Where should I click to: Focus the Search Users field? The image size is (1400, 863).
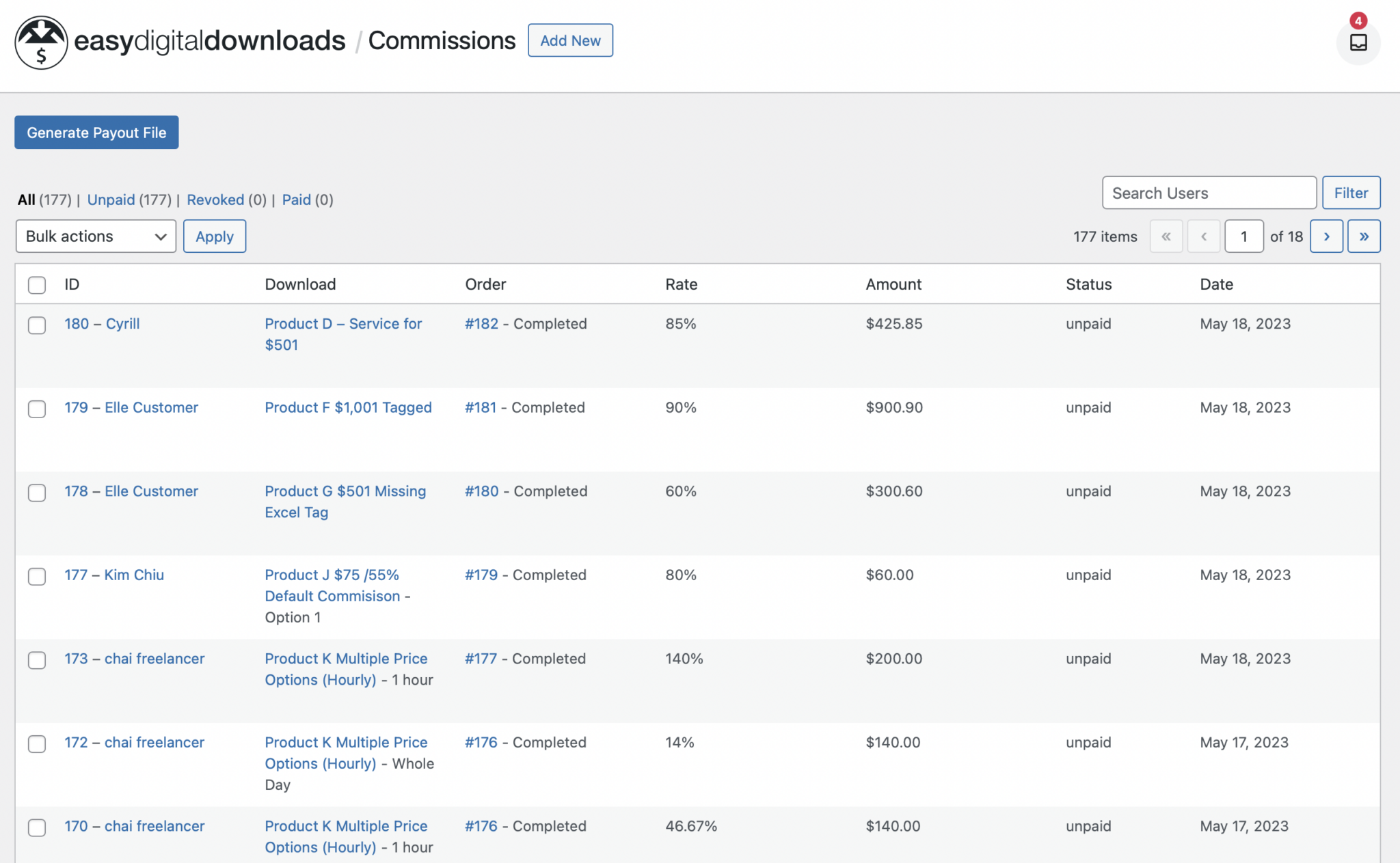point(1209,193)
